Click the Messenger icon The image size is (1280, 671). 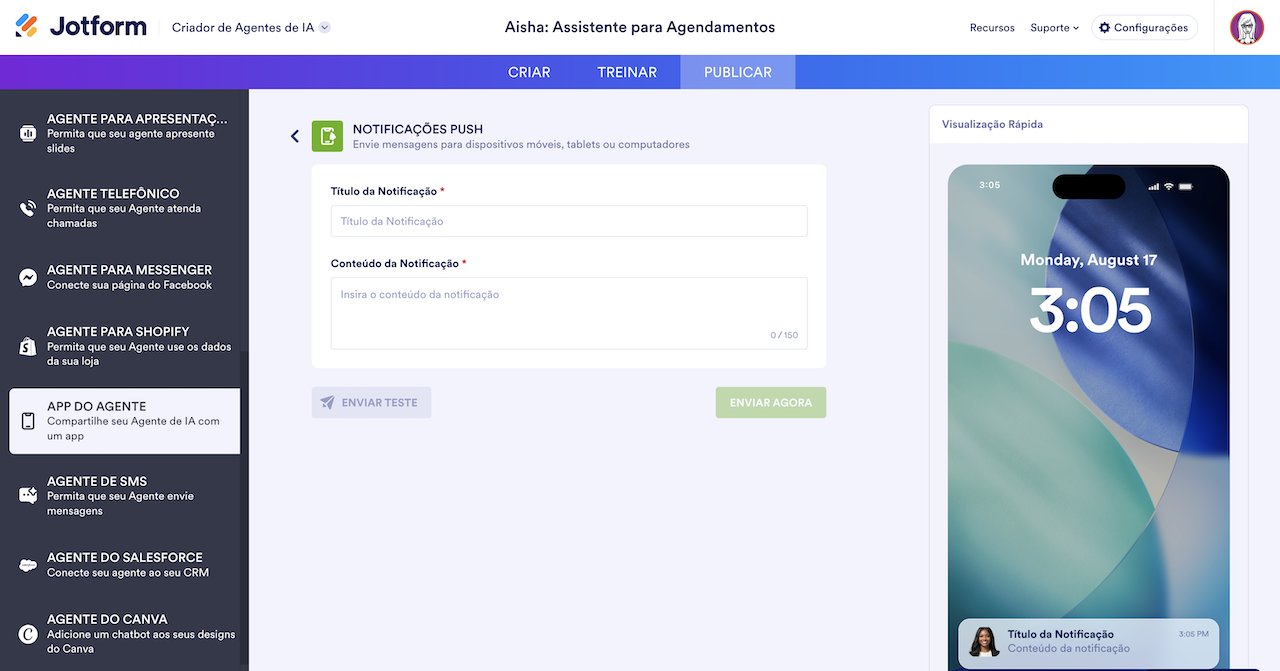pyautogui.click(x=28, y=277)
